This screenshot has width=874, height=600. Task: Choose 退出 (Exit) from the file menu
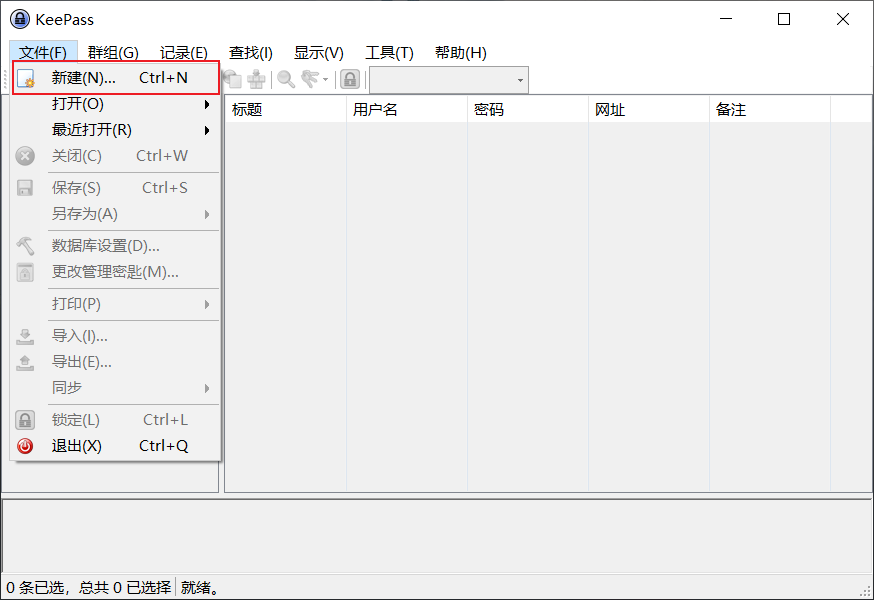coord(77,446)
